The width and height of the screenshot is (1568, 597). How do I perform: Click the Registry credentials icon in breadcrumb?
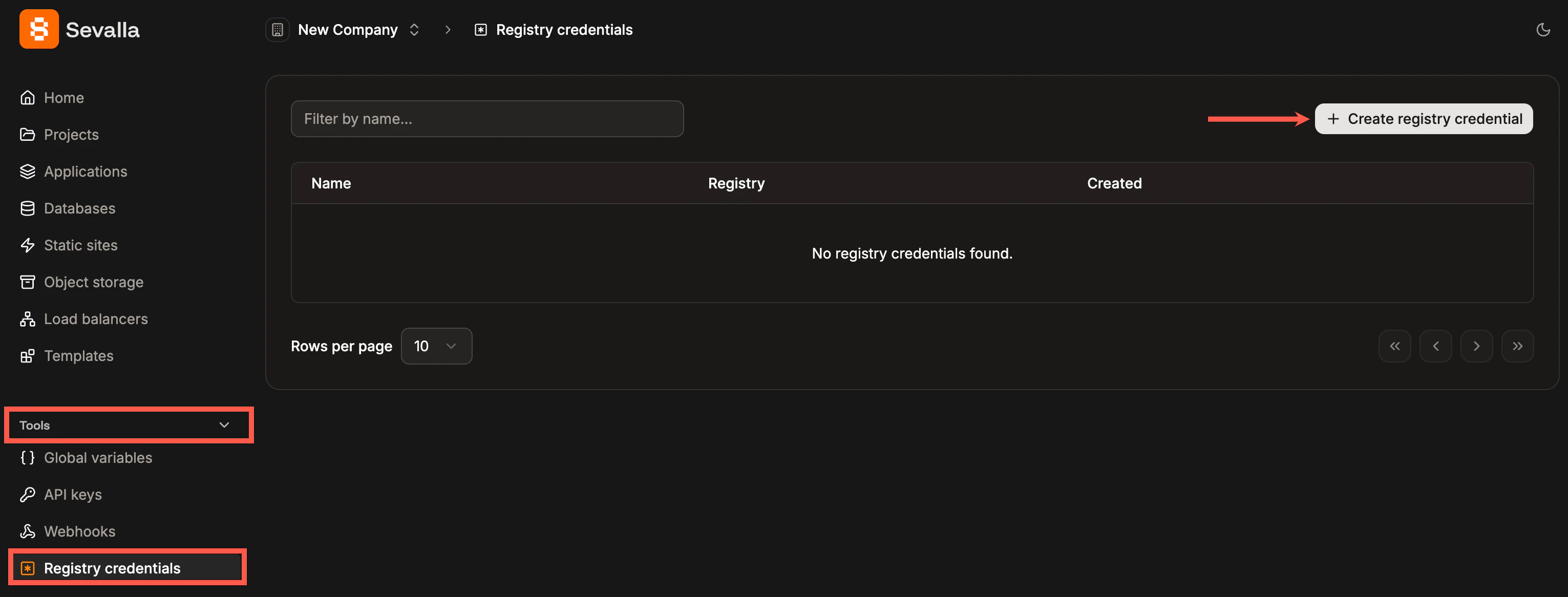(480, 29)
